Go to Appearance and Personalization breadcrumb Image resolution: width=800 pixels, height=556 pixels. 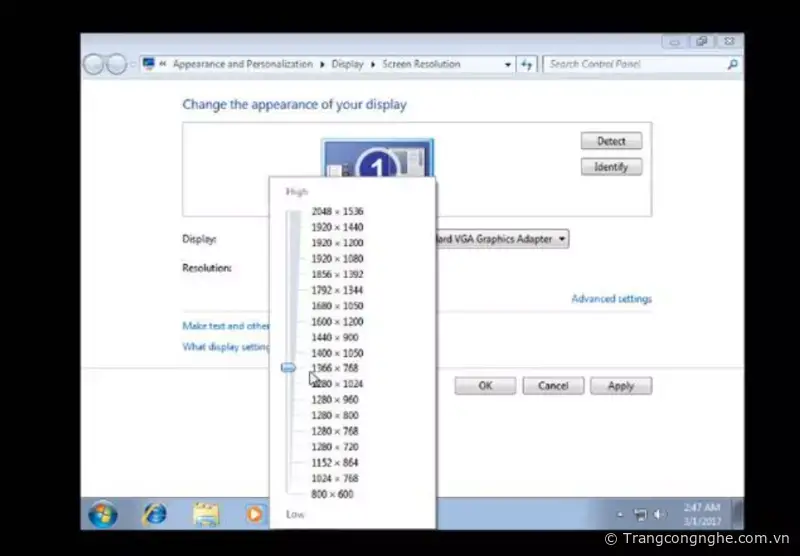point(242,64)
